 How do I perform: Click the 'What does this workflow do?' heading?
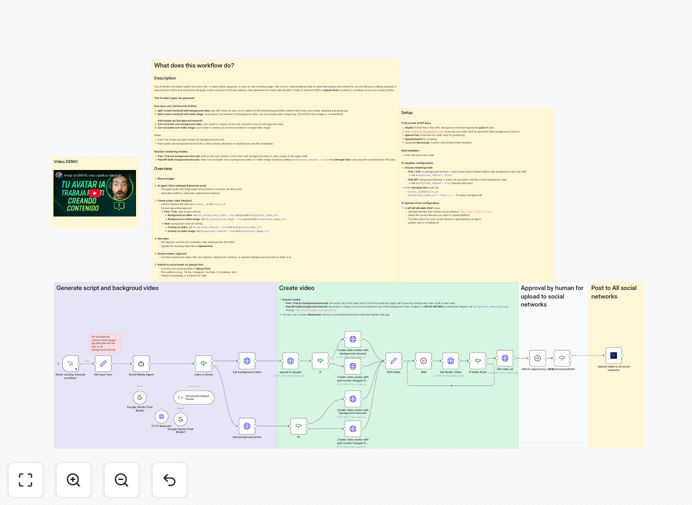(x=194, y=65)
